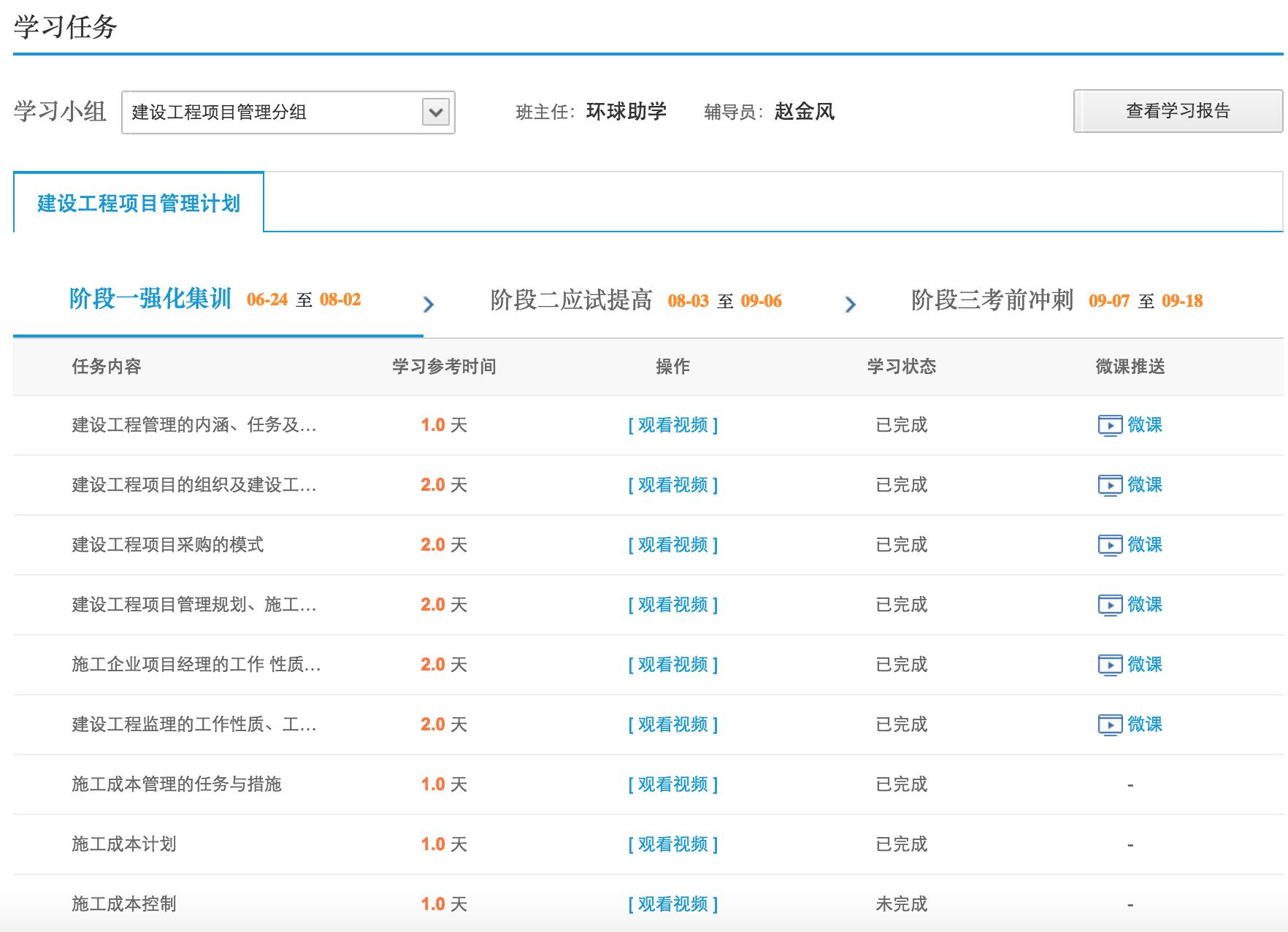The image size is (1288, 932).
Task: Open 微课 icon for 建设工程项目管理规划 row
Action: [1110, 605]
